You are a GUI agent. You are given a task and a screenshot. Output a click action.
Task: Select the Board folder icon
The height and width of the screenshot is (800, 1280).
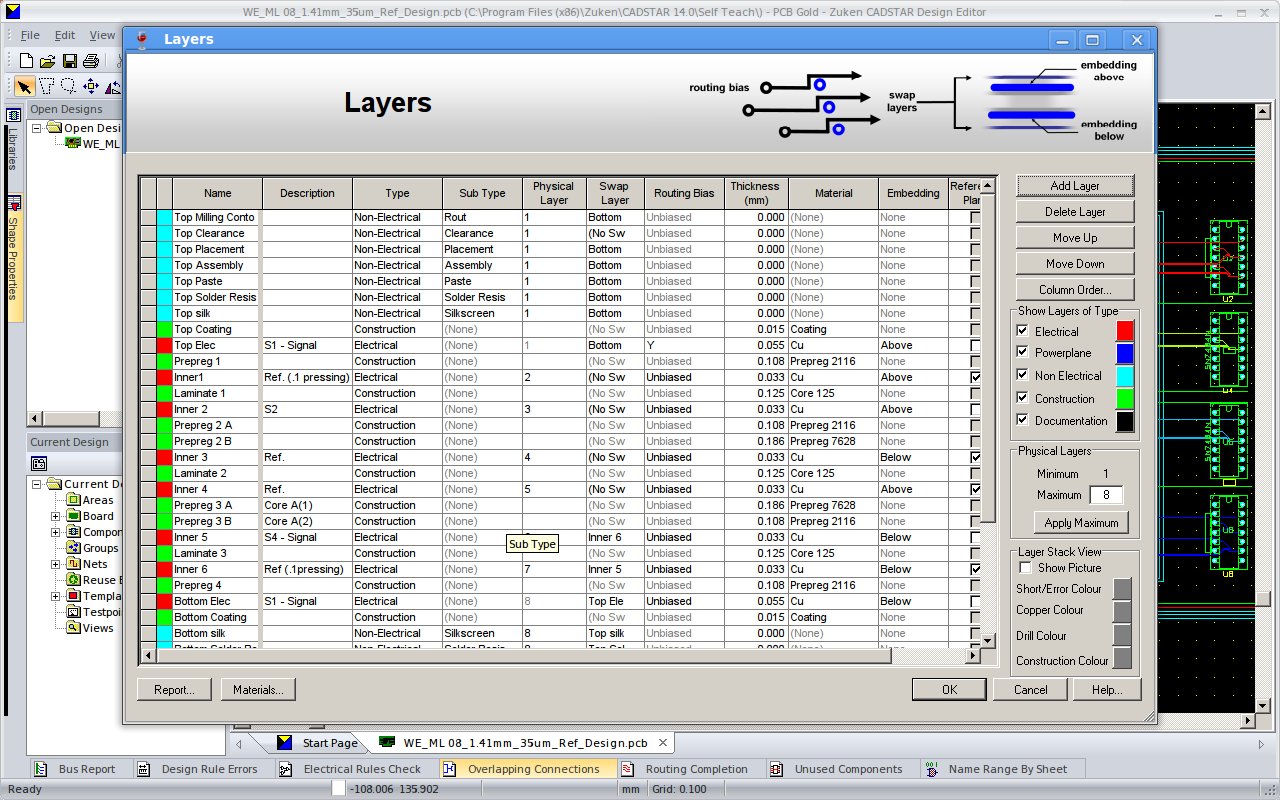point(74,516)
